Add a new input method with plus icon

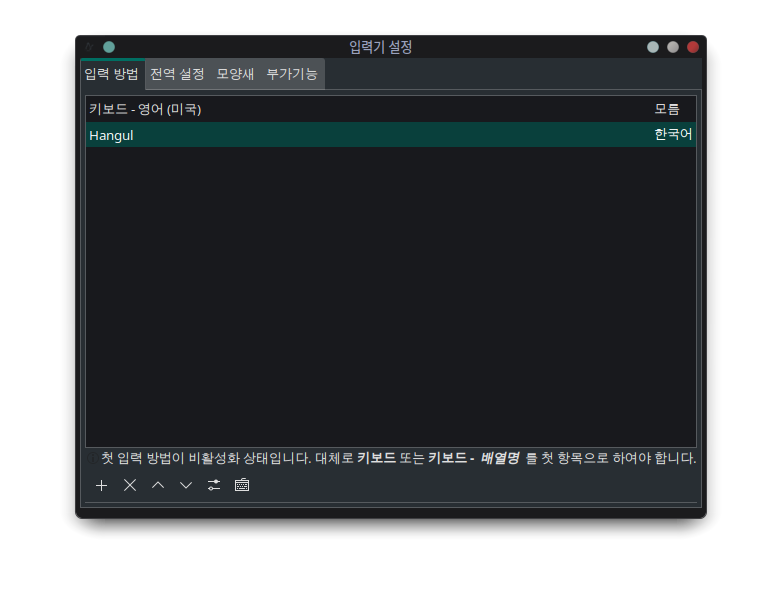[101, 485]
